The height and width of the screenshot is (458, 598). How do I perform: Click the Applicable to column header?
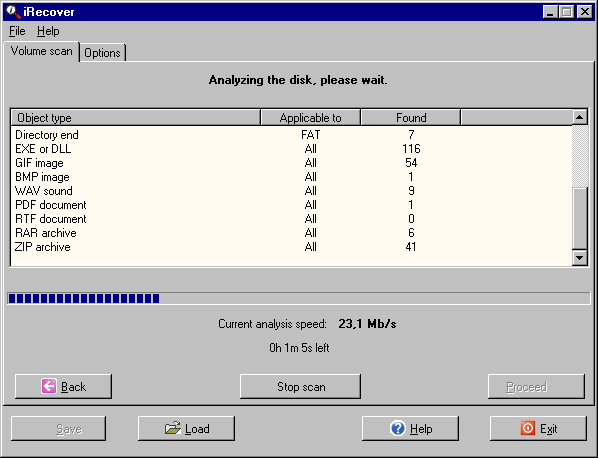click(310, 117)
